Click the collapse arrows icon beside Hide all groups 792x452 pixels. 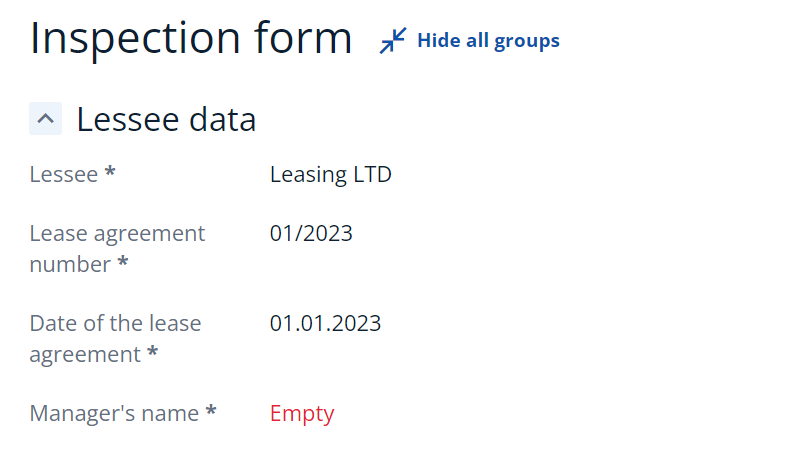[393, 40]
